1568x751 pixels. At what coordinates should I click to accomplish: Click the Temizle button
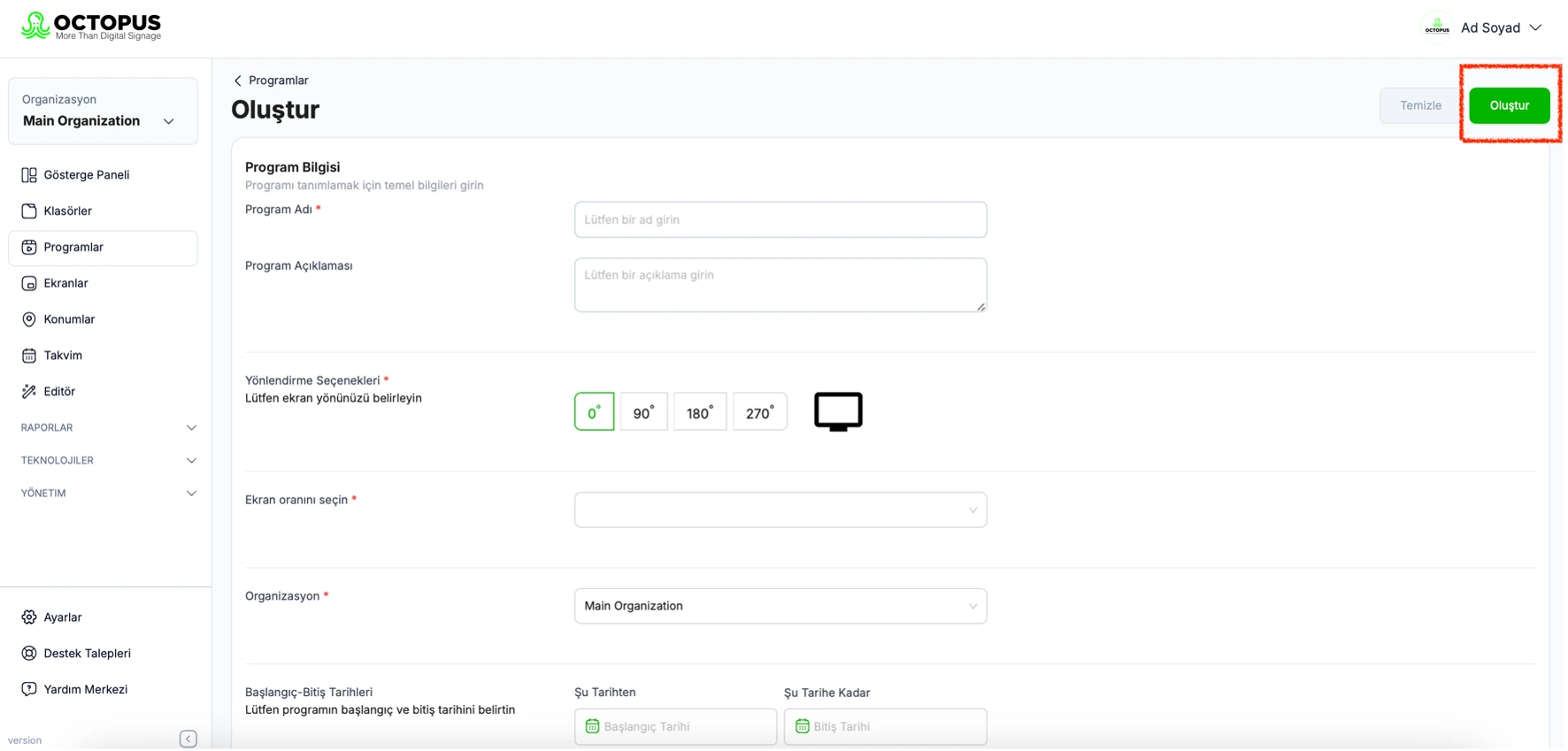pyautogui.click(x=1421, y=105)
